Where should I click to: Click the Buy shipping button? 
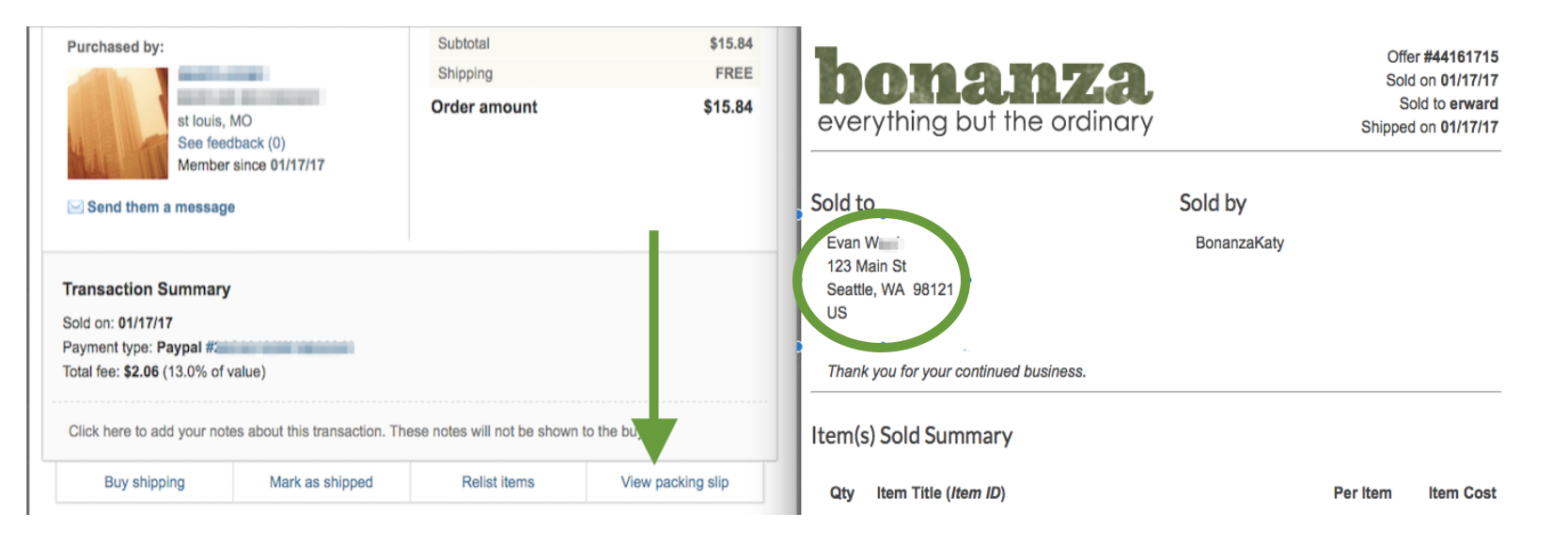coord(145,482)
